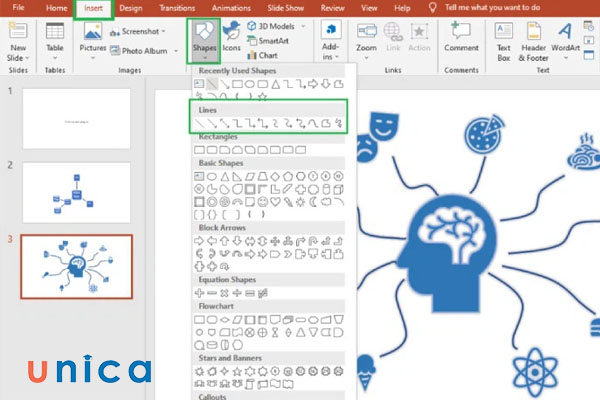This screenshot has height=400, width=600.
Task: Select the Not Equal equation shape
Action: pyautogui.click(x=262, y=293)
